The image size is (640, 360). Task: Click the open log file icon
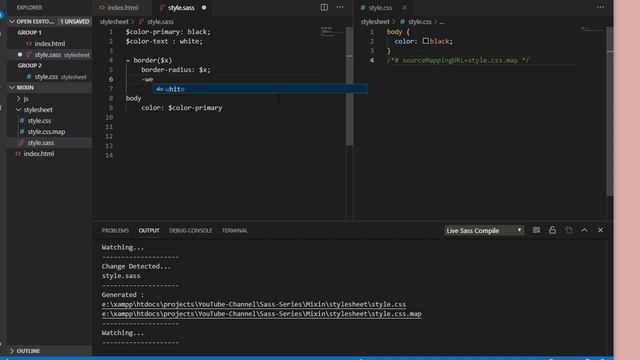tap(569, 231)
